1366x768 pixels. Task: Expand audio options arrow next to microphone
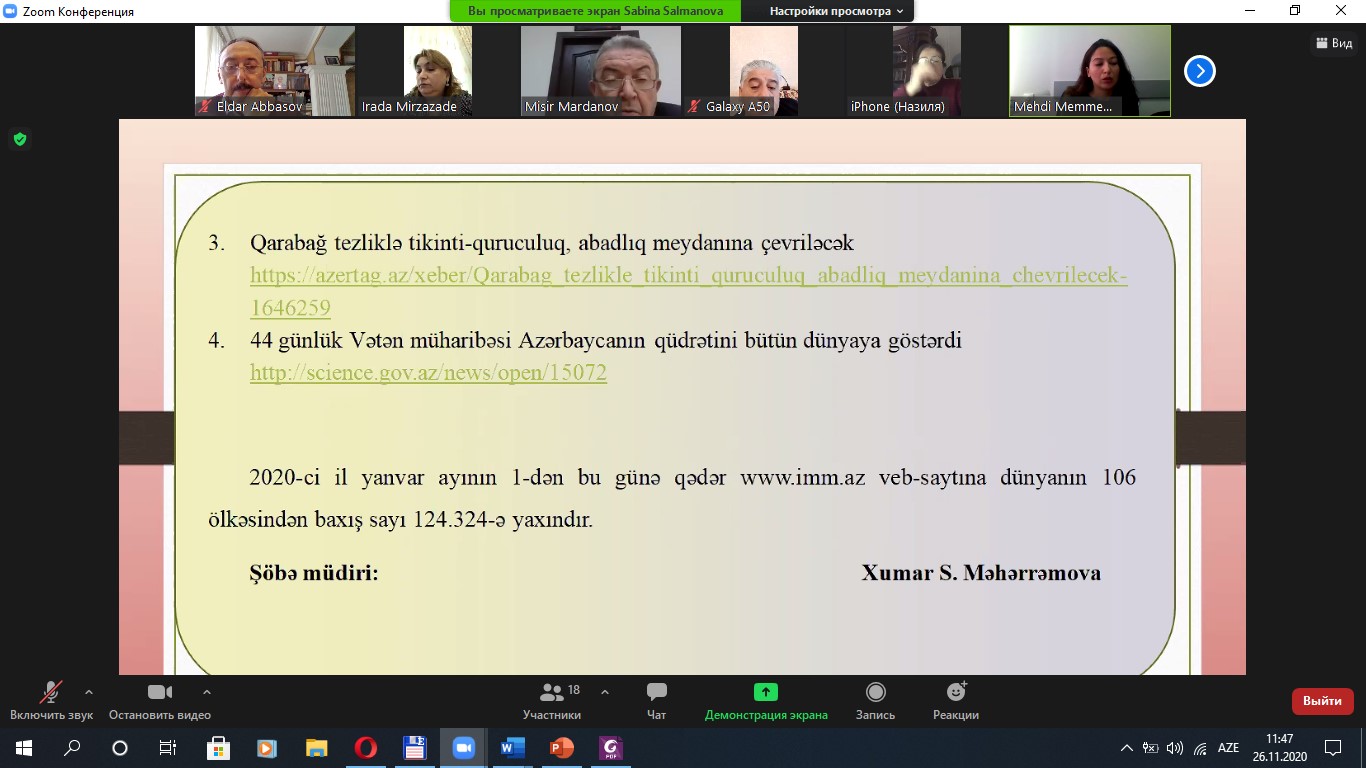[89, 691]
